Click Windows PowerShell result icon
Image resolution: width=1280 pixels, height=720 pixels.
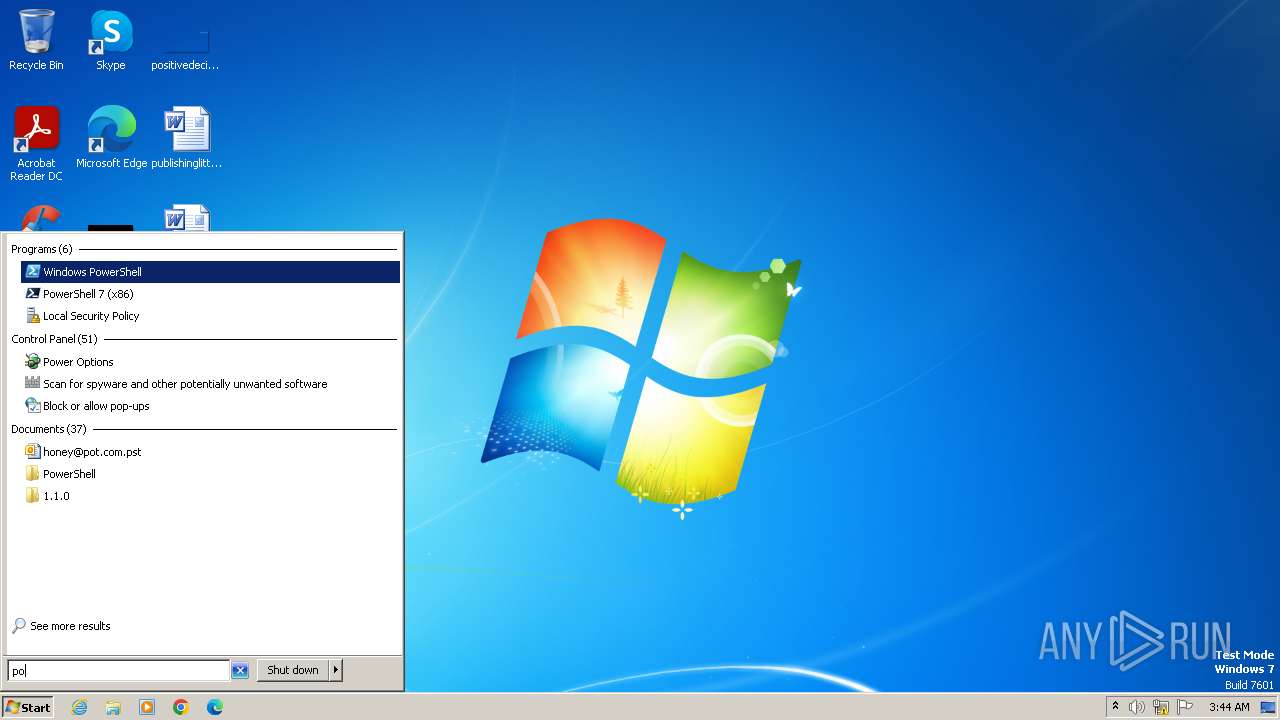33,272
